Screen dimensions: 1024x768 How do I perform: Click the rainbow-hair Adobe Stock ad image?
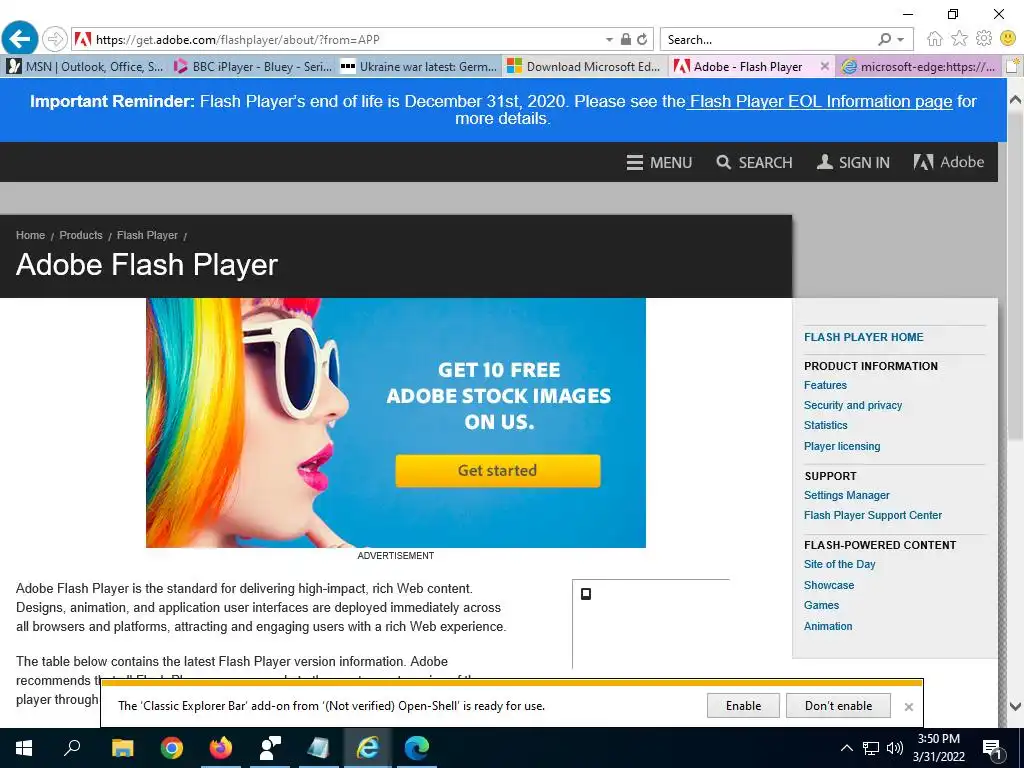(x=396, y=423)
